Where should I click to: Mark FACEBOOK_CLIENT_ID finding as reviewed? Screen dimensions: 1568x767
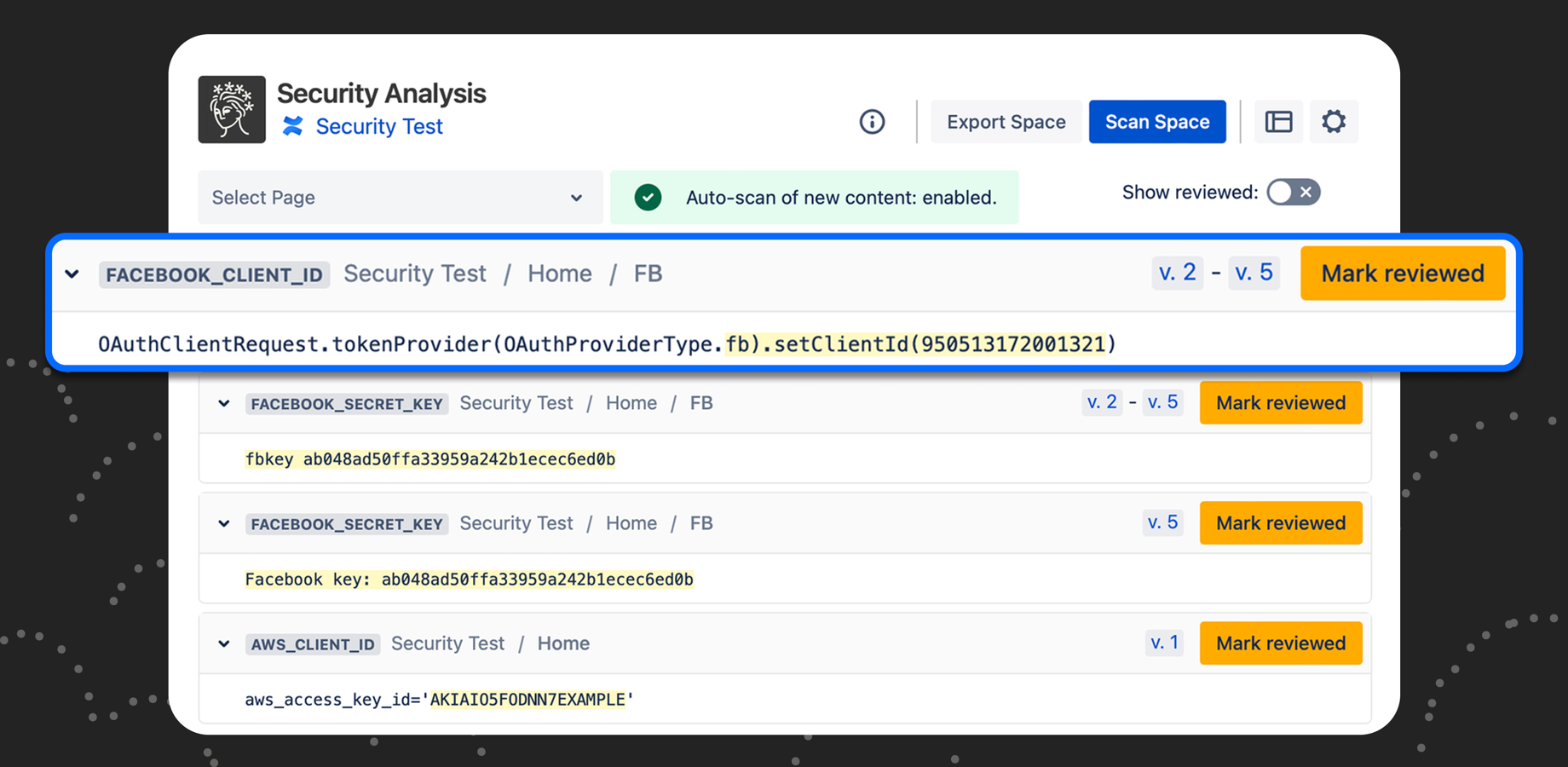pos(1402,274)
